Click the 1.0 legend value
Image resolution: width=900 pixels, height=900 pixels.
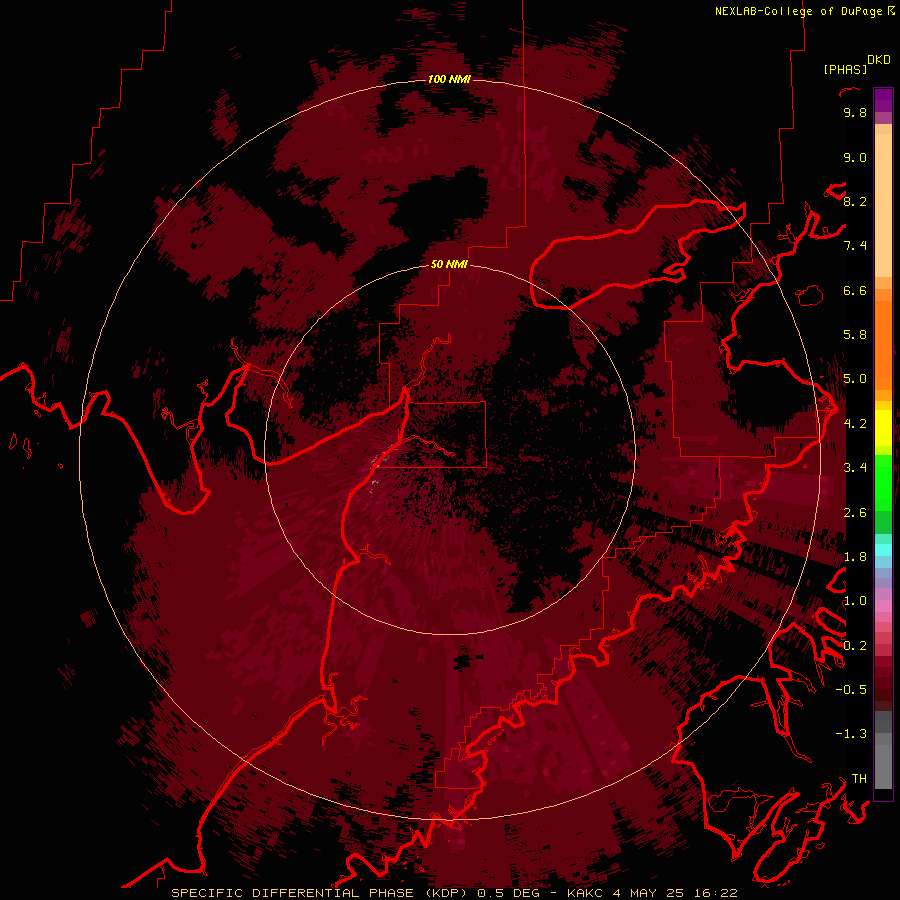point(855,601)
